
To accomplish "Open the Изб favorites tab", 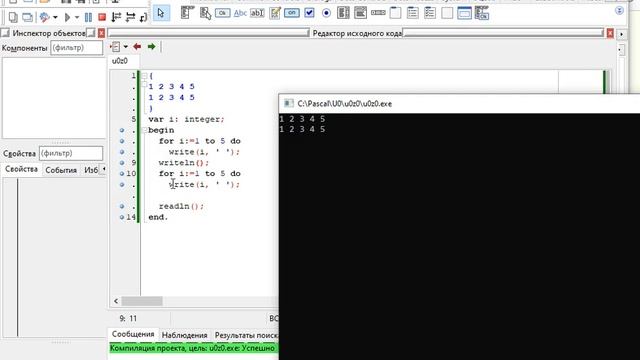I will click(91, 170).
